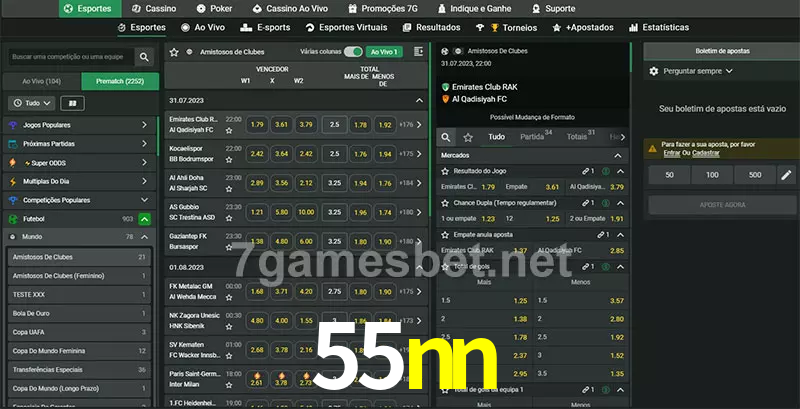Click the Cadastrar link
The image size is (800, 409).
coord(705,153)
